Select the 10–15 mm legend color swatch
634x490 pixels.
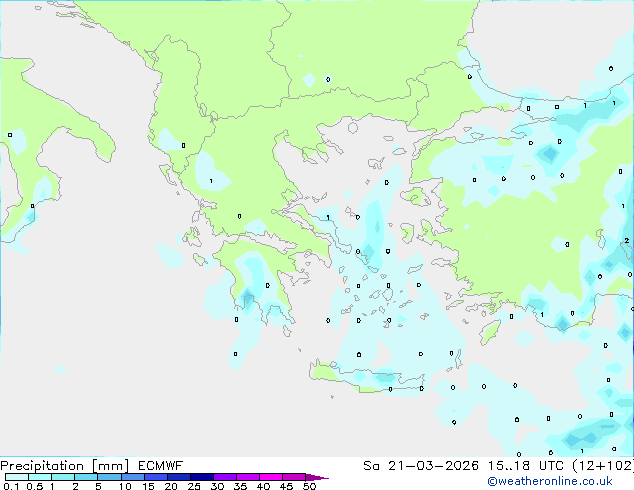tap(132, 477)
